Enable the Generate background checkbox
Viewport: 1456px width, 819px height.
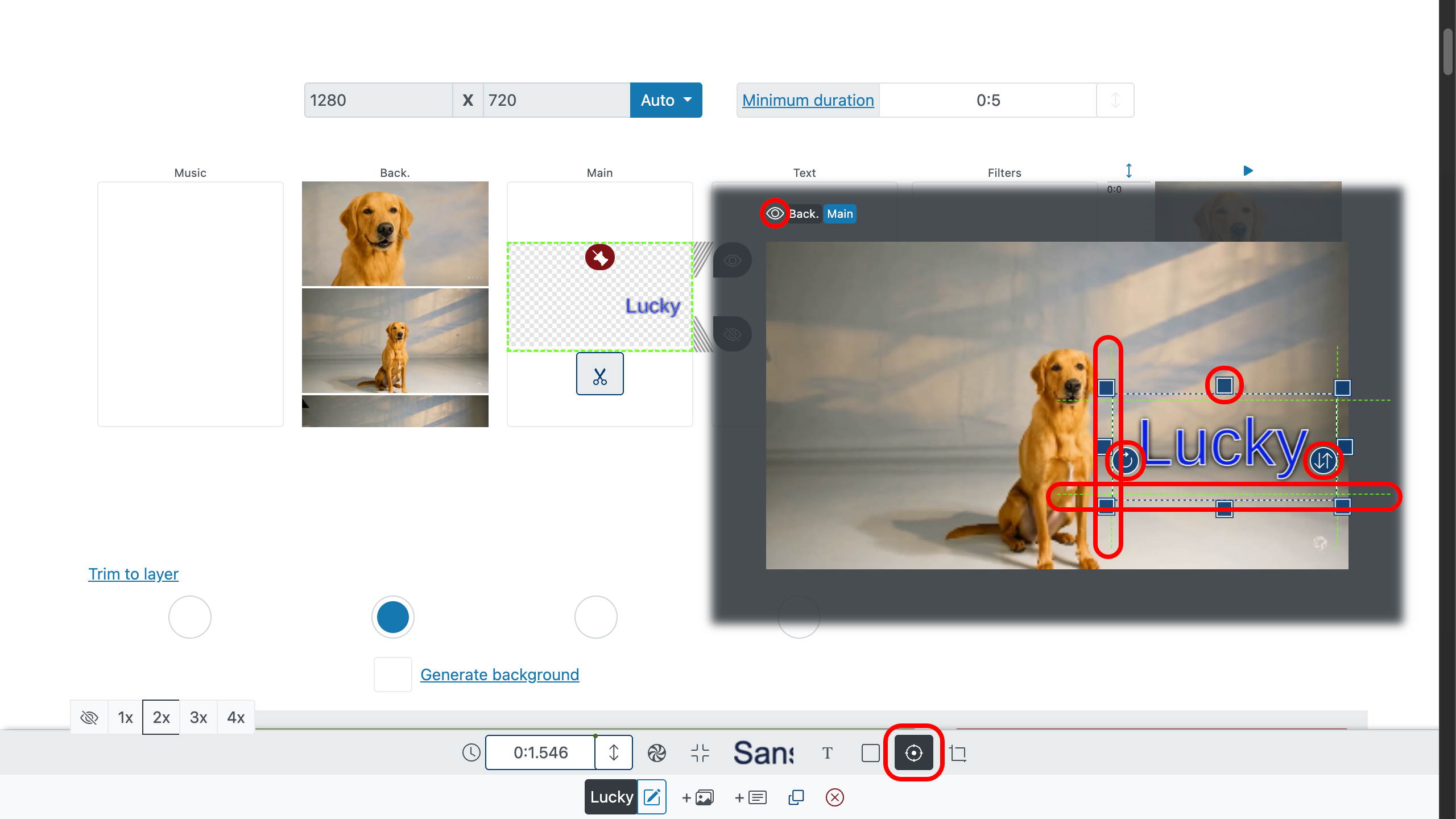tap(392, 674)
